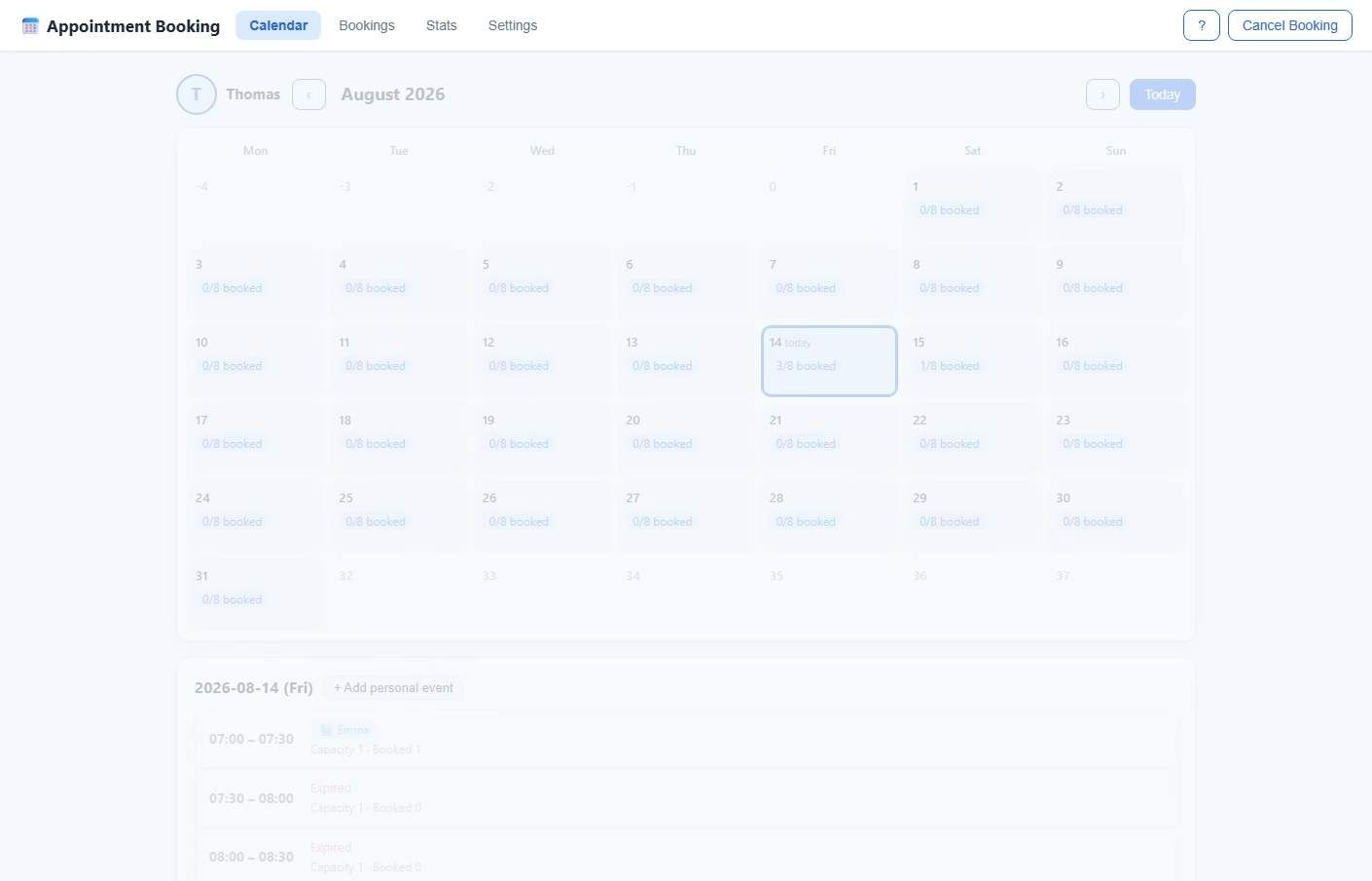
Task: Switch to the Calendar tab
Action: coord(278,25)
